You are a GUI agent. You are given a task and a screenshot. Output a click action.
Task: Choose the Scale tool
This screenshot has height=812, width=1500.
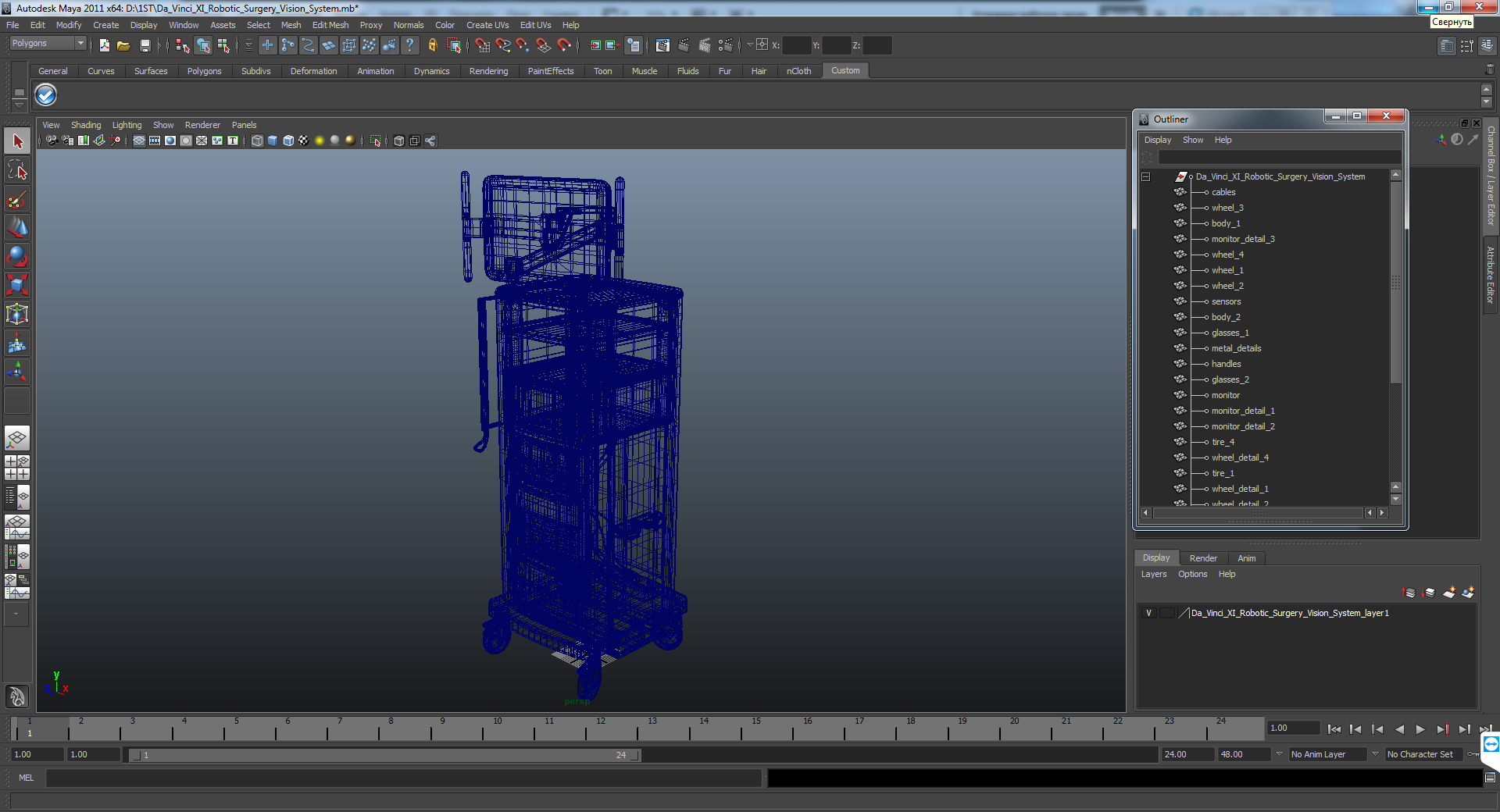pos(17,286)
